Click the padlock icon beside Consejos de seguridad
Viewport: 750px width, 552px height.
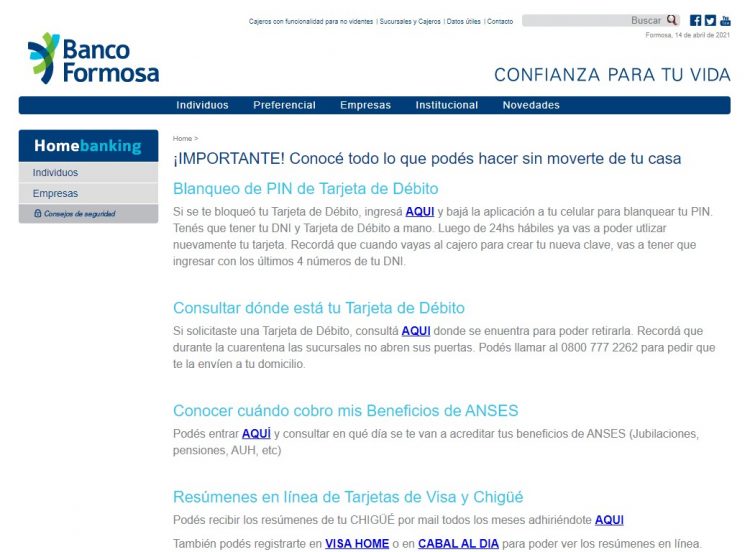(x=37, y=213)
